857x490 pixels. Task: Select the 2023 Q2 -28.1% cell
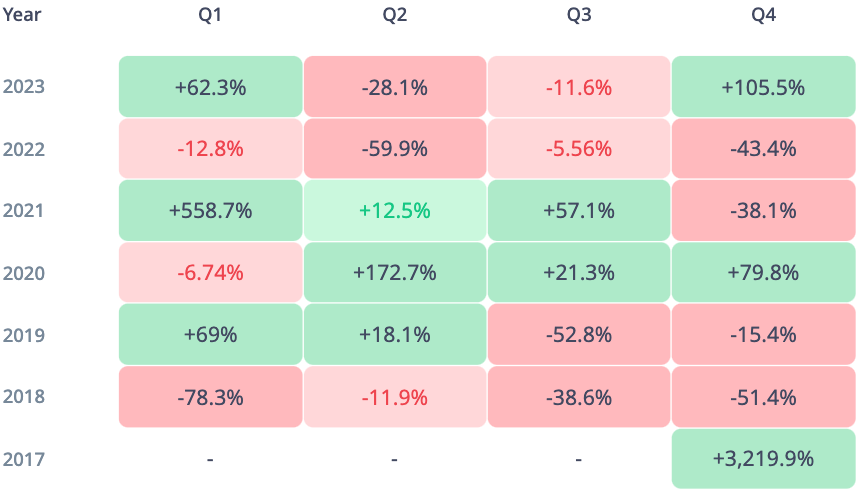click(395, 87)
